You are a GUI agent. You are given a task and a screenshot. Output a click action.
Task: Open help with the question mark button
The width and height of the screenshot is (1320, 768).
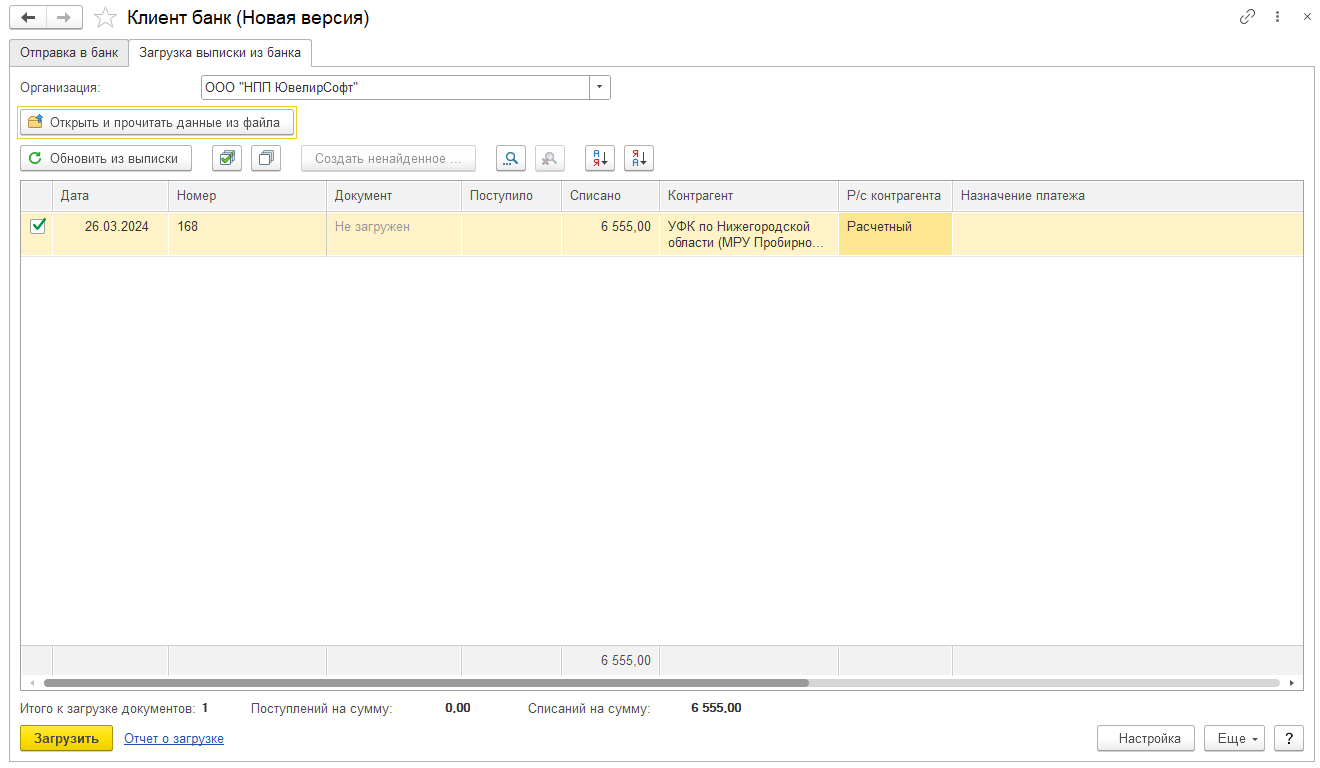pyautogui.click(x=1289, y=738)
